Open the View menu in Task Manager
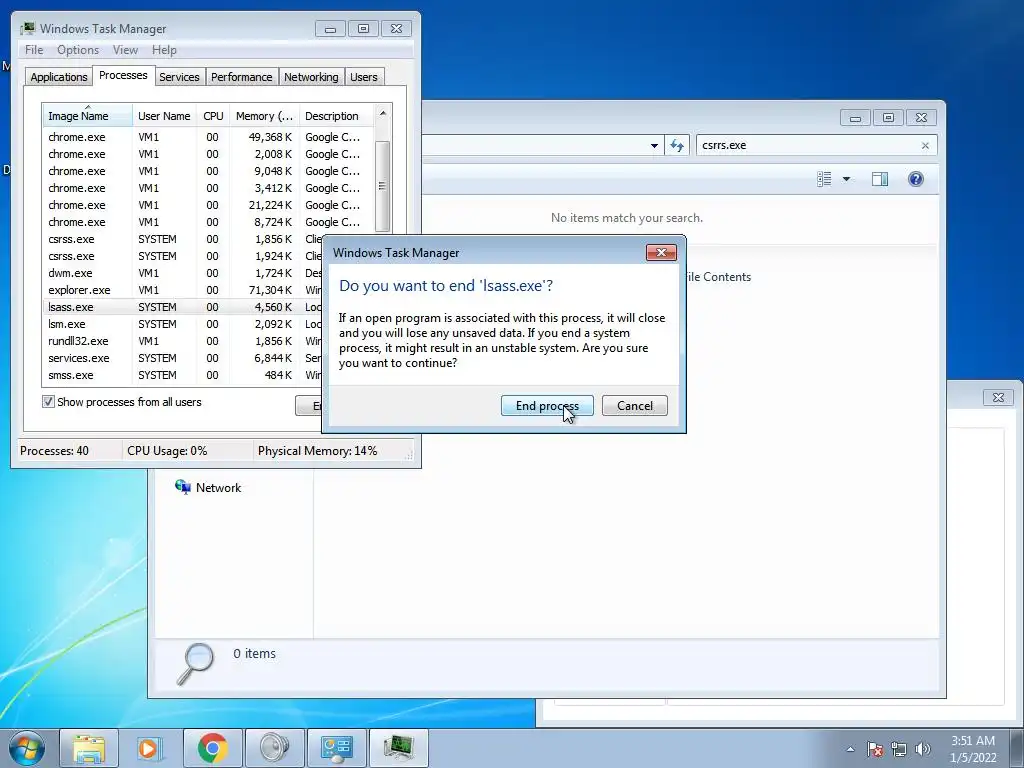Viewport: 1024px width, 768px height. click(125, 50)
